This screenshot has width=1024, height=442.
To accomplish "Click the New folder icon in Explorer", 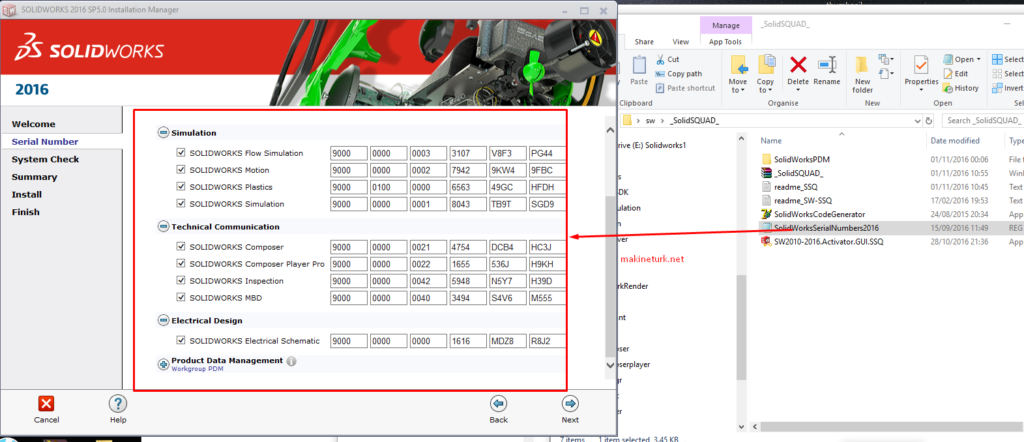I will (x=862, y=65).
